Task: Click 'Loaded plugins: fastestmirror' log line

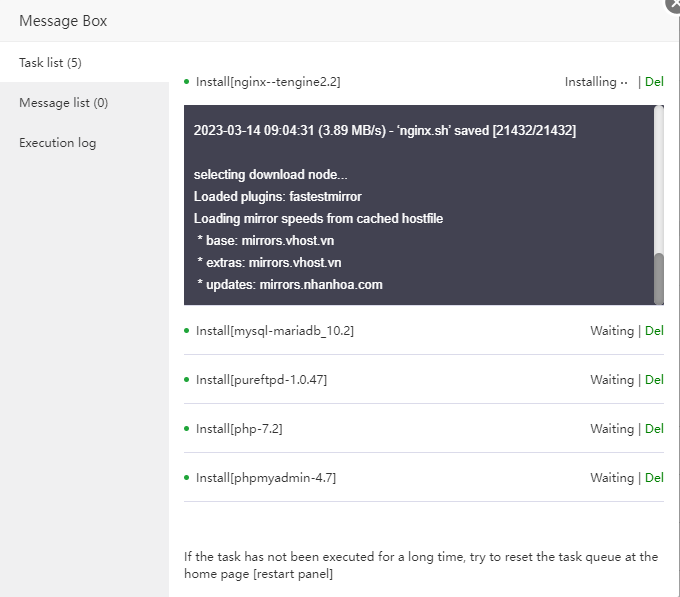Action: [278, 197]
